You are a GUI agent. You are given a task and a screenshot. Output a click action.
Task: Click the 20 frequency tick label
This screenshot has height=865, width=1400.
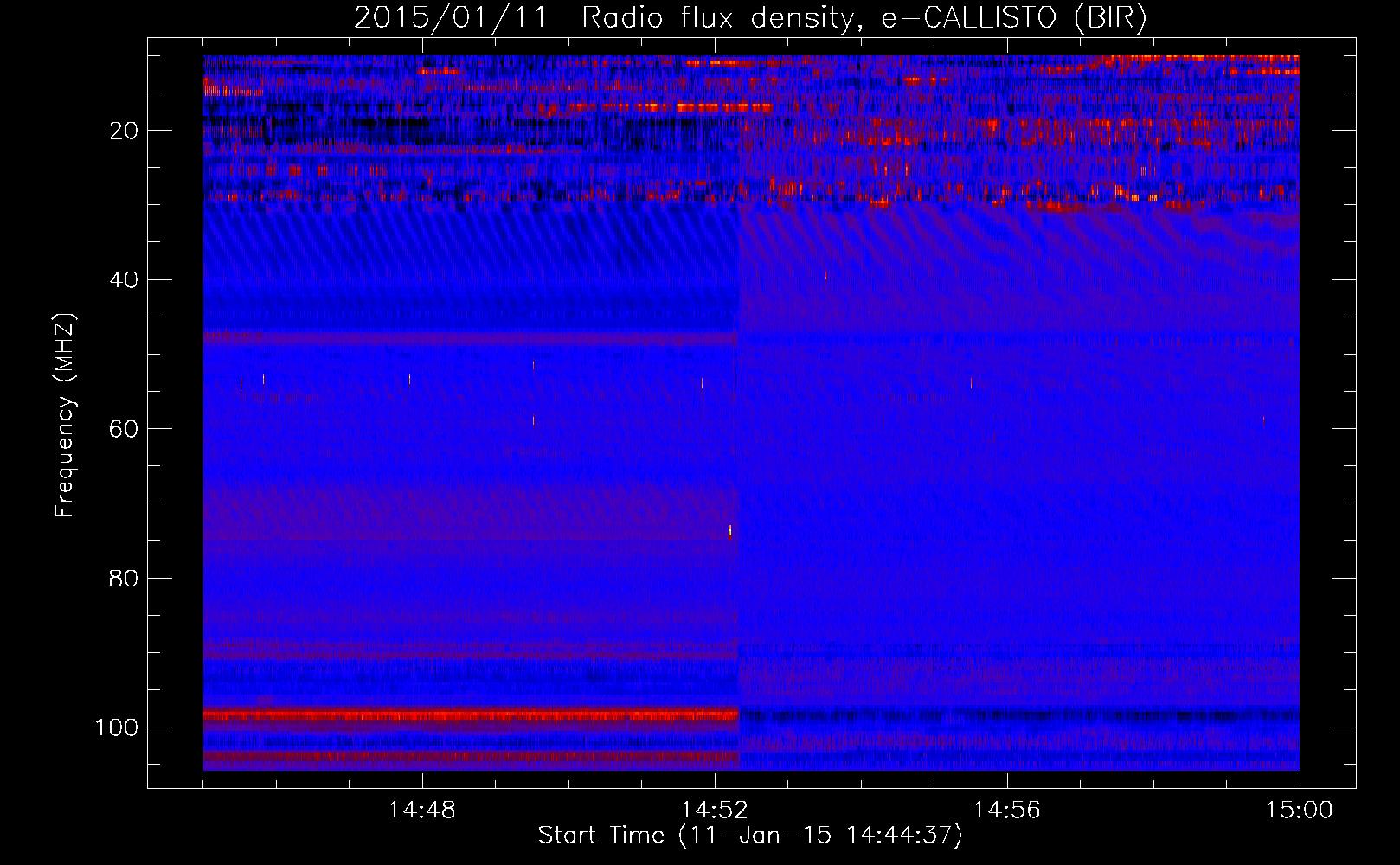pyautogui.click(x=124, y=131)
